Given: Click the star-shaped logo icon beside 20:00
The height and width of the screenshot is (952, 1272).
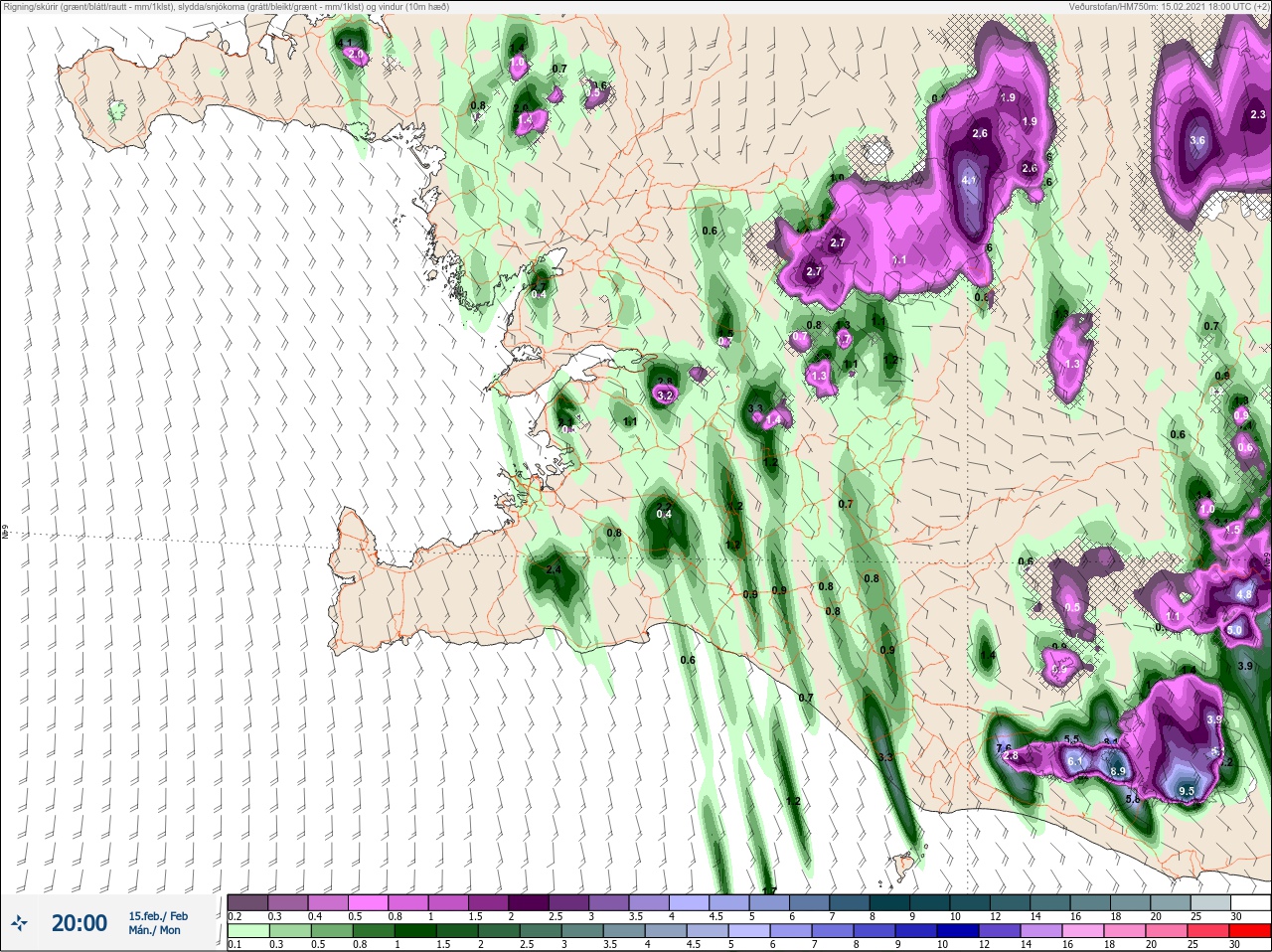Looking at the screenshot, I should [x=19, y=923].
